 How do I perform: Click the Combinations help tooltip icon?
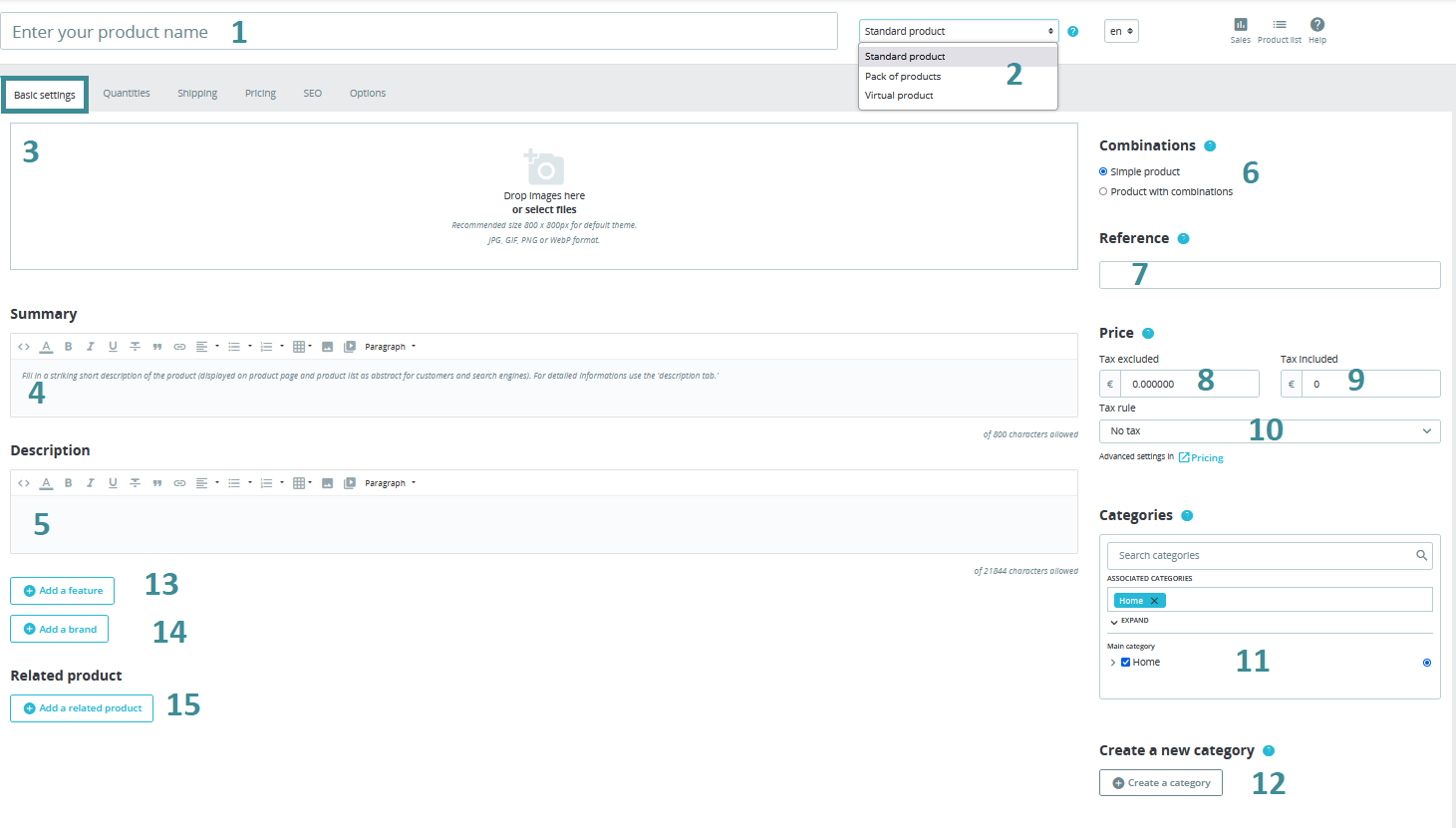[x=1210, y=146]
